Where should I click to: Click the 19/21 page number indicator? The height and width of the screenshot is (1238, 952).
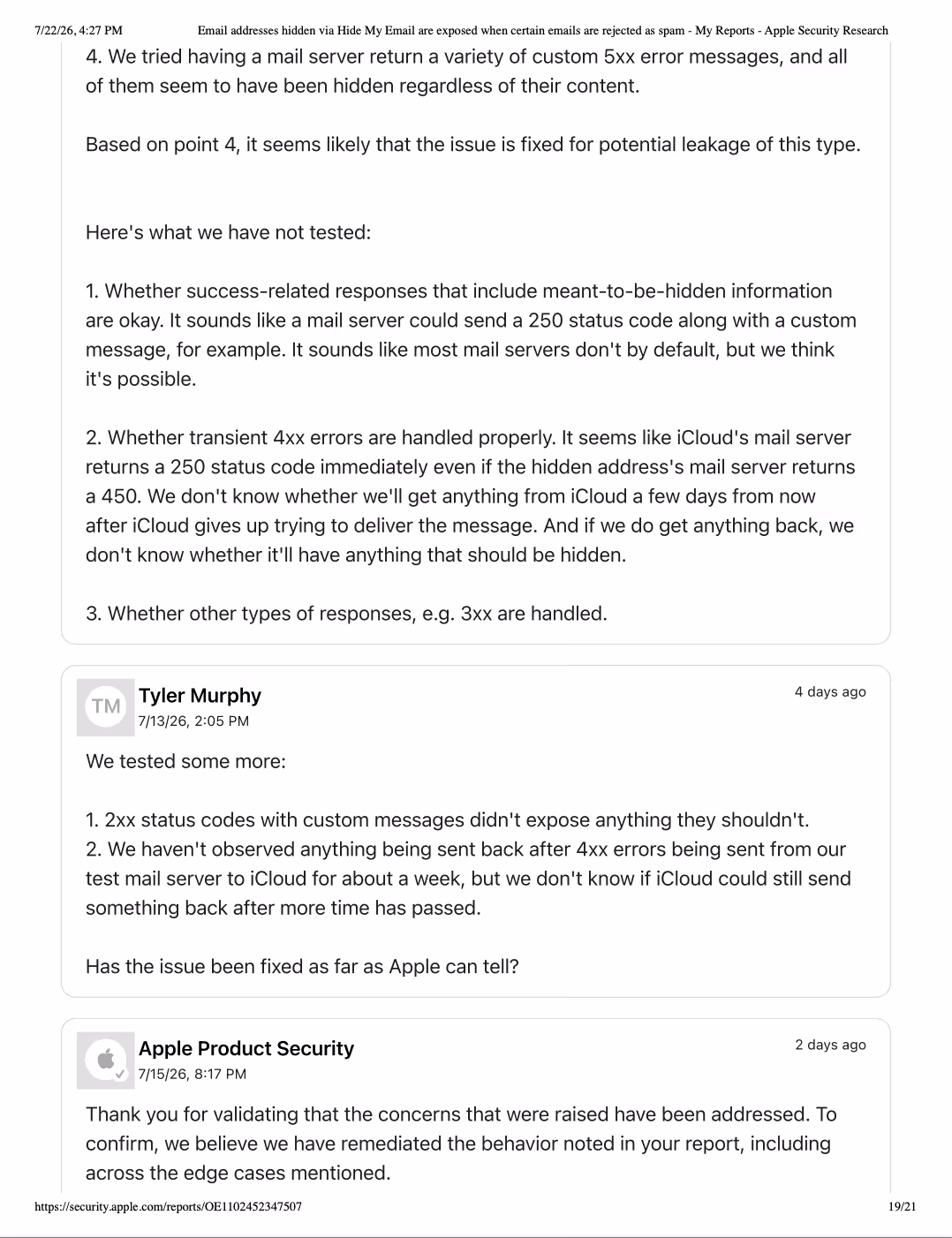click(x=903, y=1206)
